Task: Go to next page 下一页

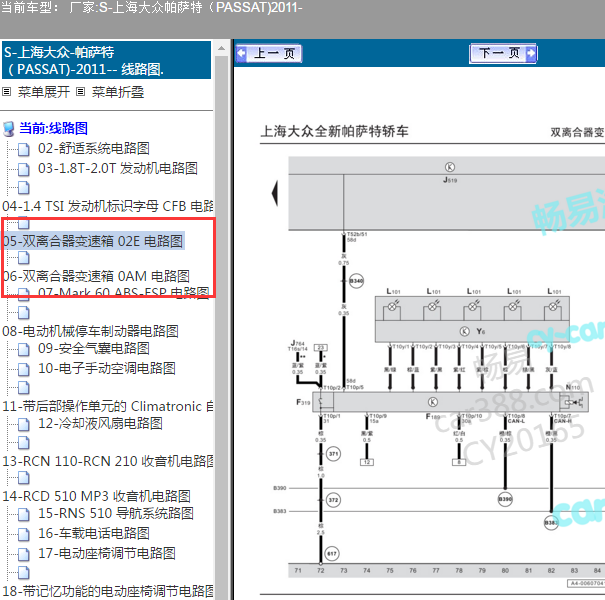Action: (x=503, y=53)
